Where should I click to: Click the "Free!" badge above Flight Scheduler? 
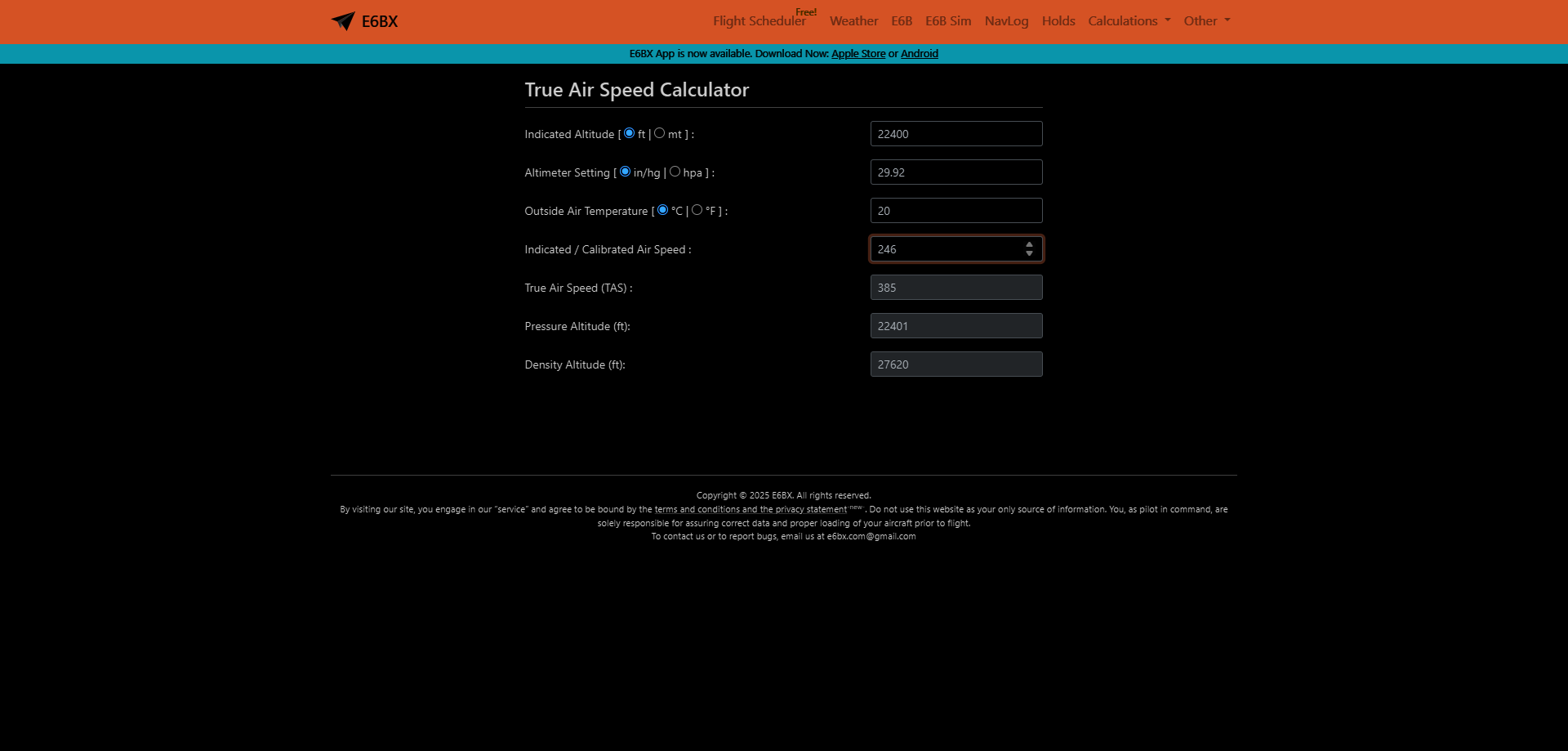pyautogui.click(x=806, y=12)
